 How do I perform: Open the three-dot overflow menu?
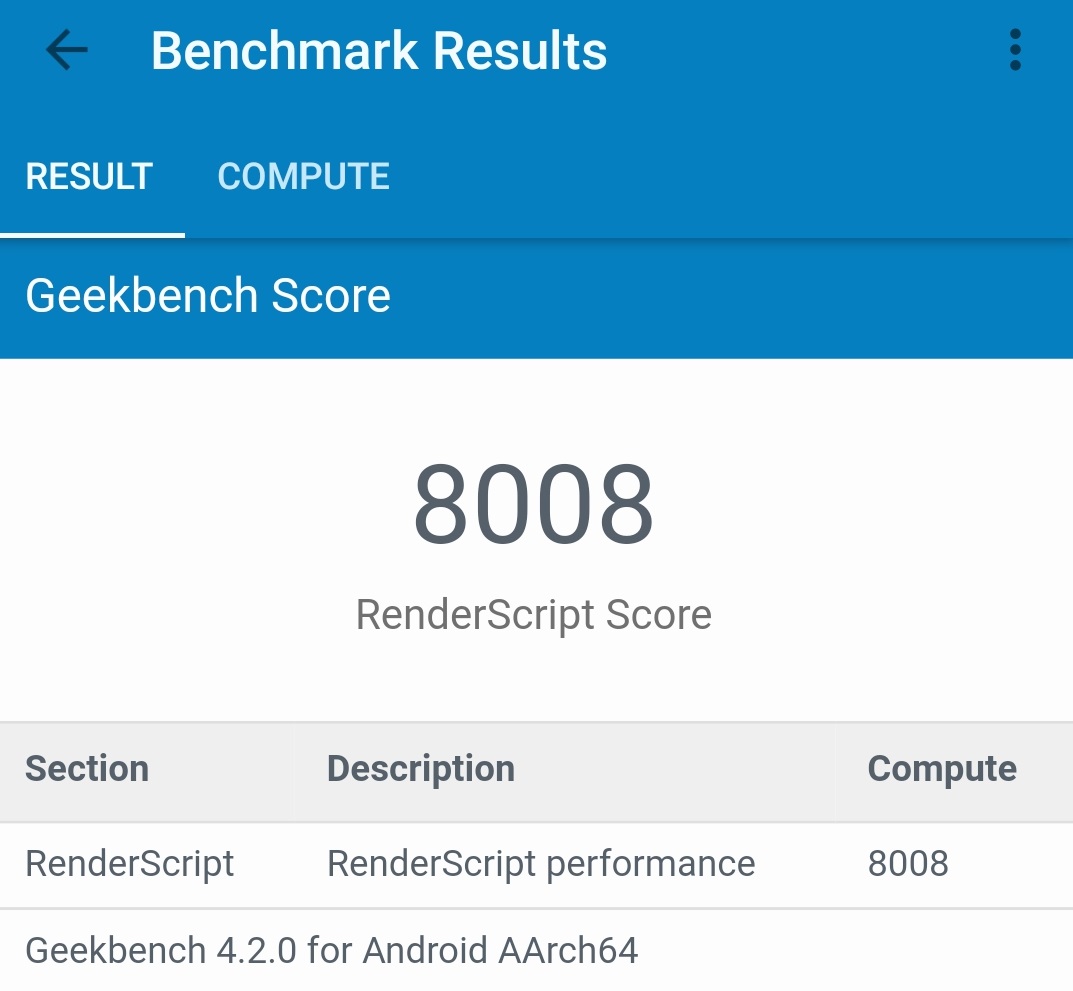coord(1016,49)
